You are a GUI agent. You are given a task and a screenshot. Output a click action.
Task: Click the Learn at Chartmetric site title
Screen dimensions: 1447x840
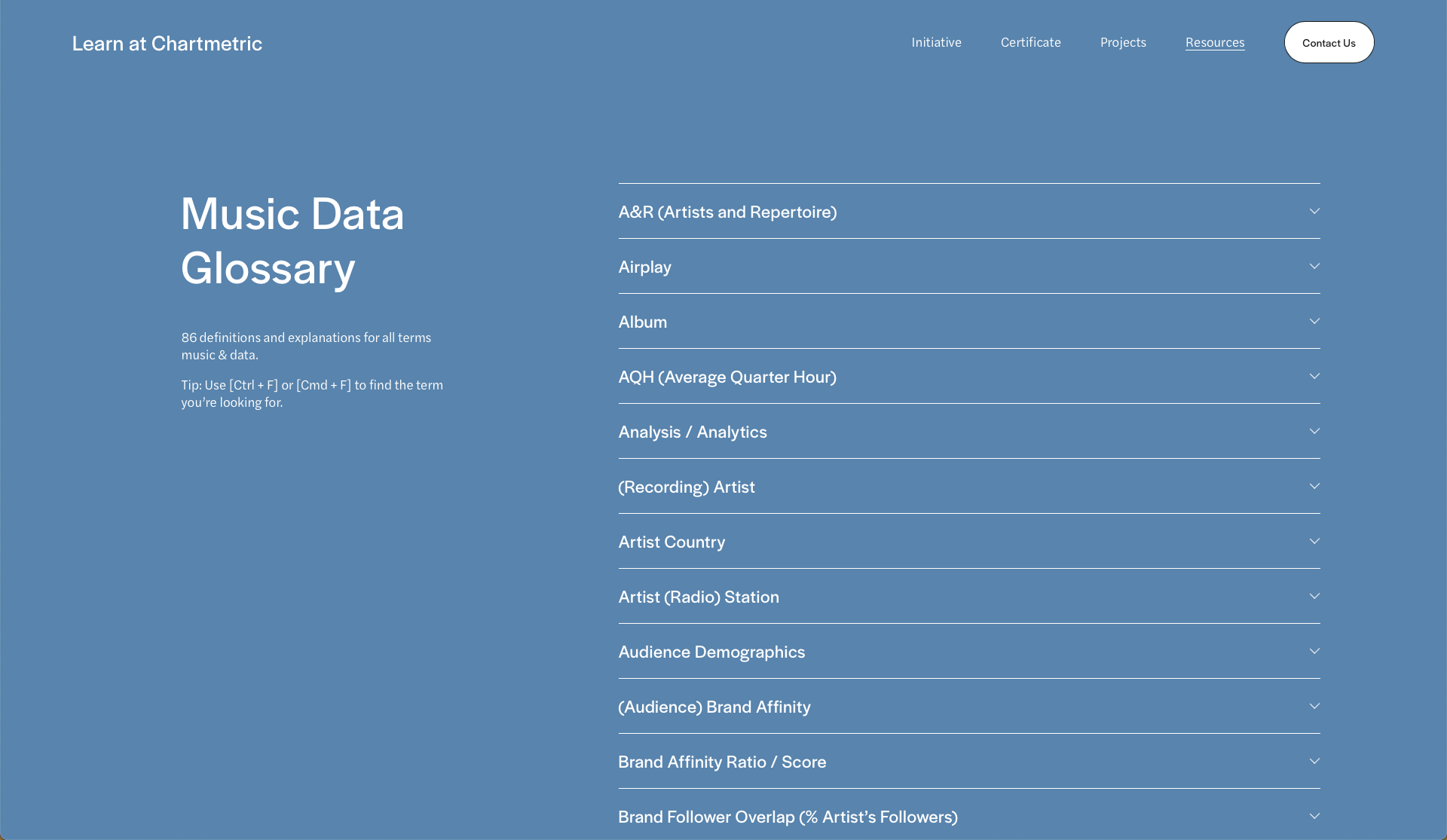click(x=167, y=44)
